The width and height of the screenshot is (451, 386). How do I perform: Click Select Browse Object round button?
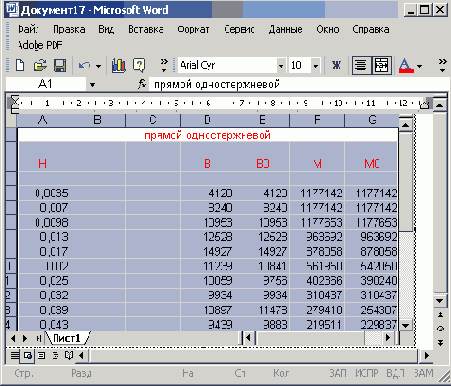[440, 329]
